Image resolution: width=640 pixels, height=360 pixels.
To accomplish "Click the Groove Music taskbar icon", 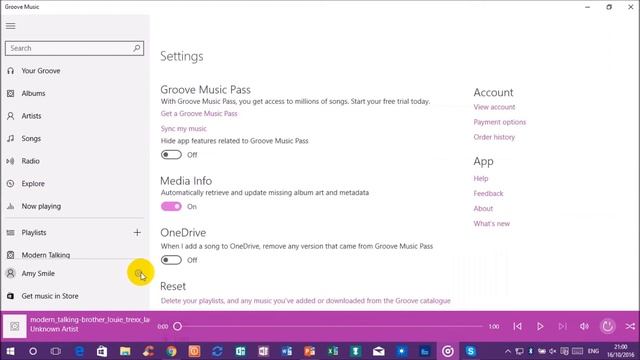I will tap(448, 351).
